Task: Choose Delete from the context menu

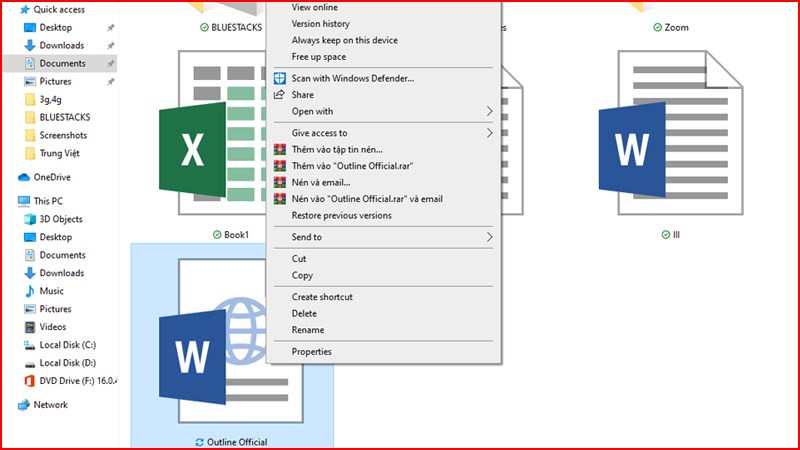Action: (x=304, y=313)
